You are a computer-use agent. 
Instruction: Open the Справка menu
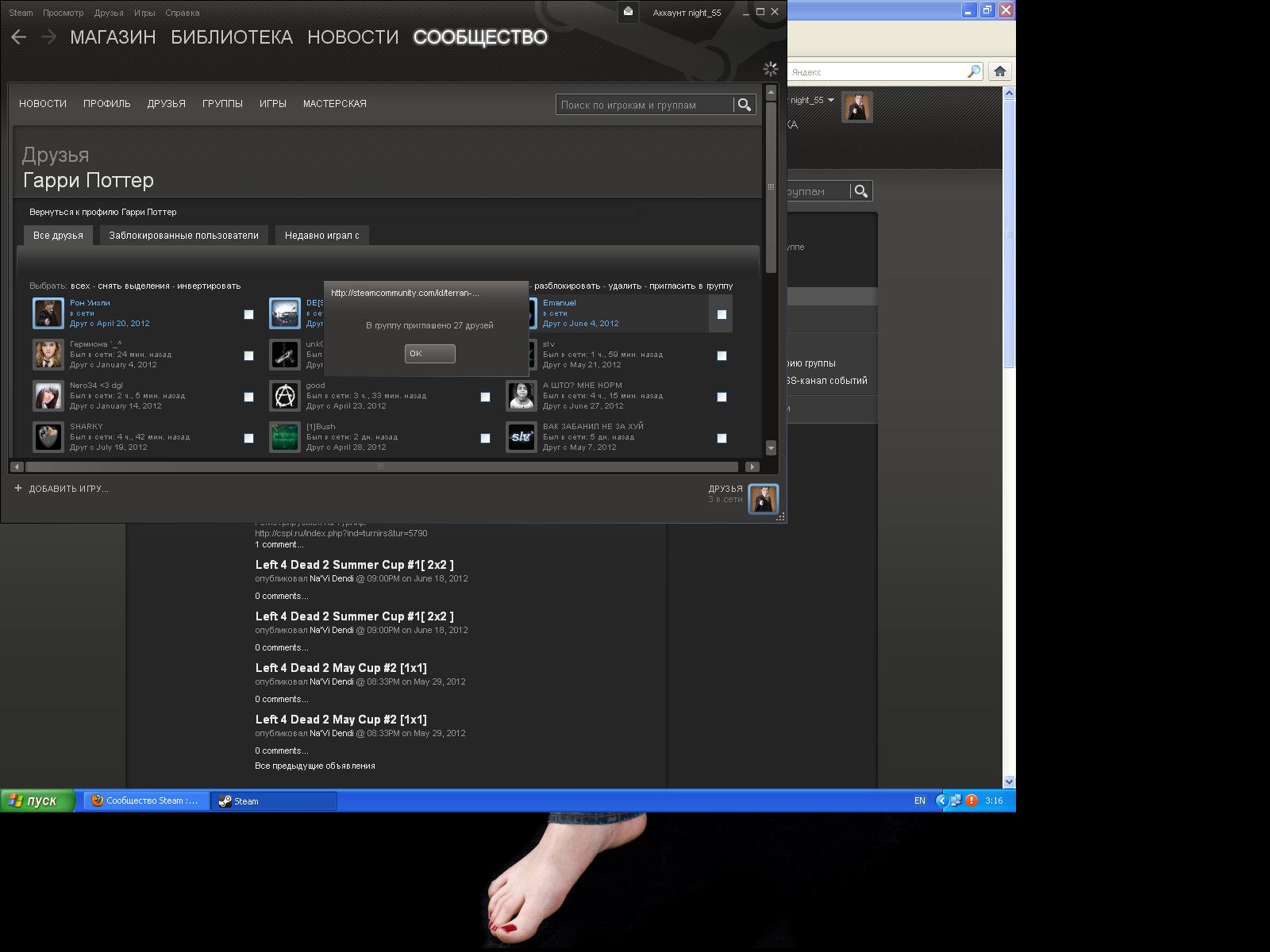(183, 13)
